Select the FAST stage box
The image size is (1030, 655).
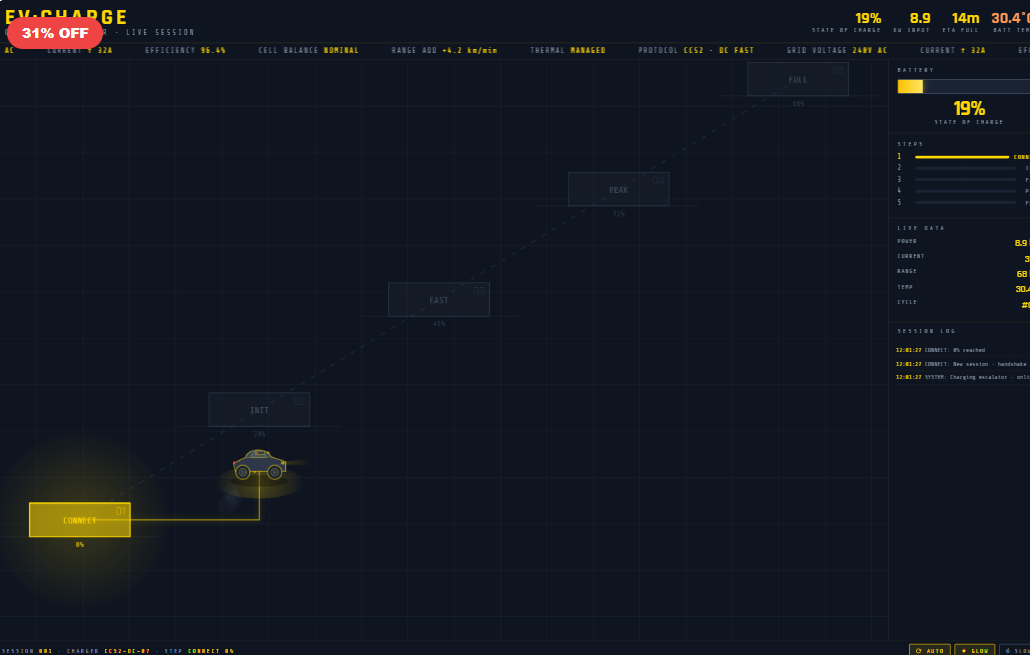pyautogui.click(x=439, y=300)
